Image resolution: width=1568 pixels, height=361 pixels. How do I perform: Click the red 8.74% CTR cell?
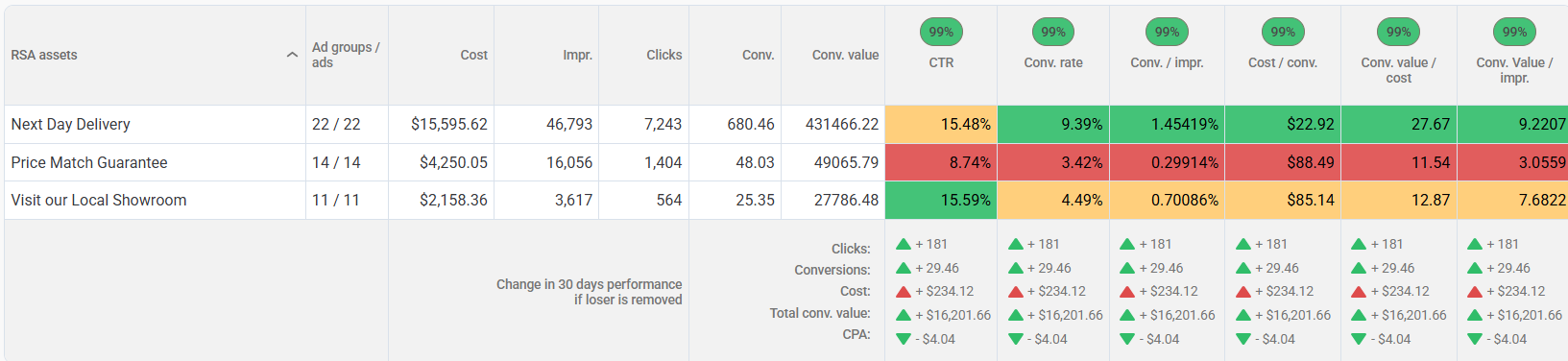[941, 162]
